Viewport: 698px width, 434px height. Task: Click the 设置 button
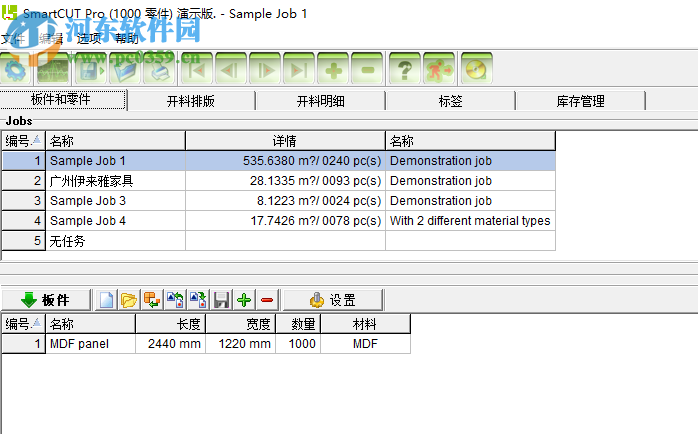click(x=333, y=300)
